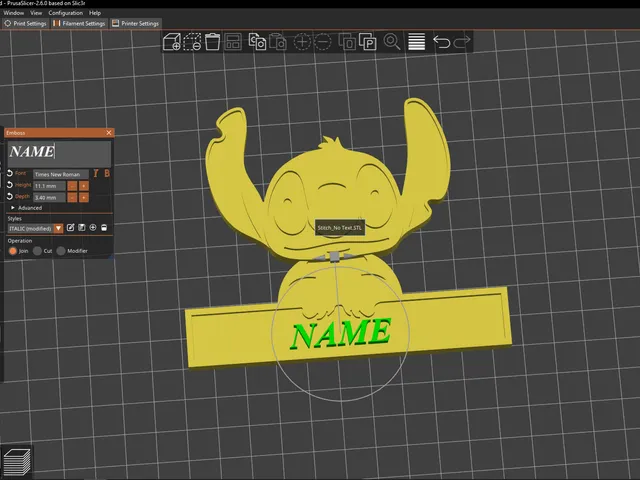The width and height of the screenshot is (640, 480).
Task: Click the Search magnifier icon
Action: click(392, 42)
